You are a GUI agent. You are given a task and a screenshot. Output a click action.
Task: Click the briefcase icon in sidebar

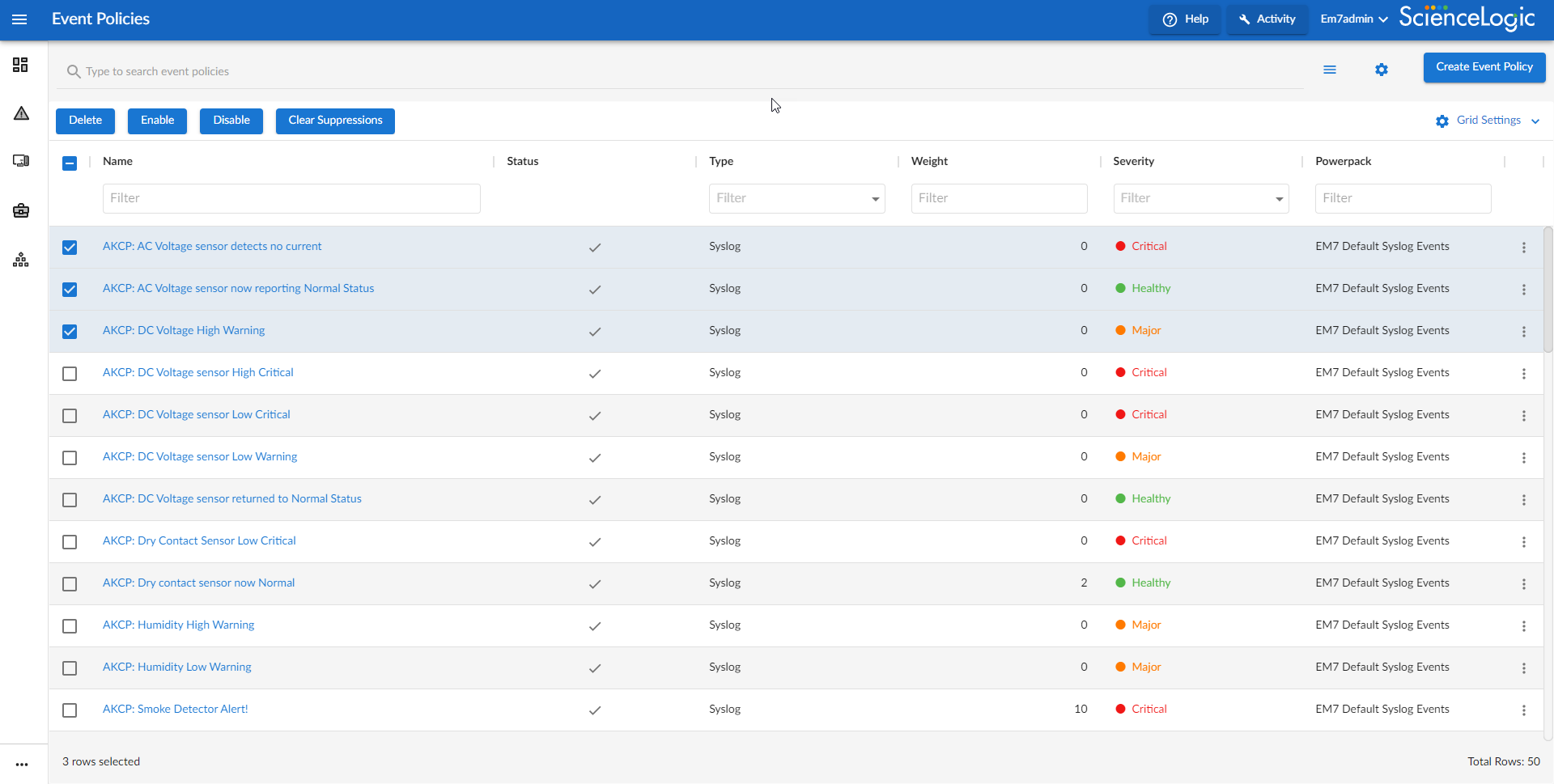(x=21, y=210)
